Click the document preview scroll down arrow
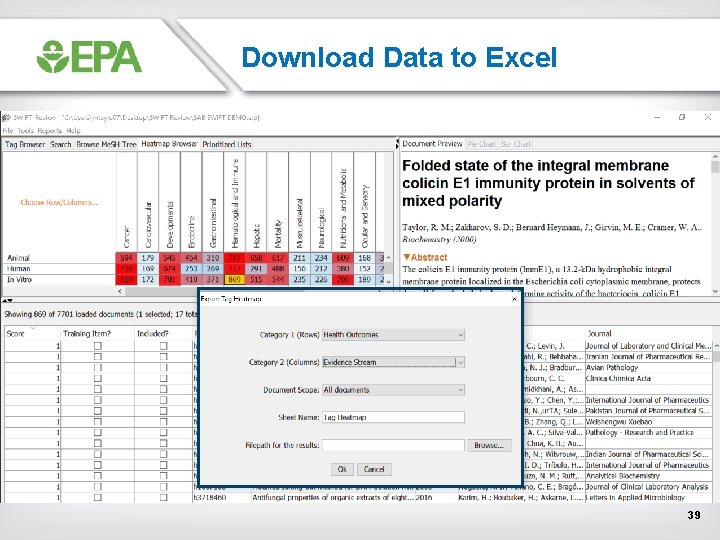720x540 pixels. [715, 291]
